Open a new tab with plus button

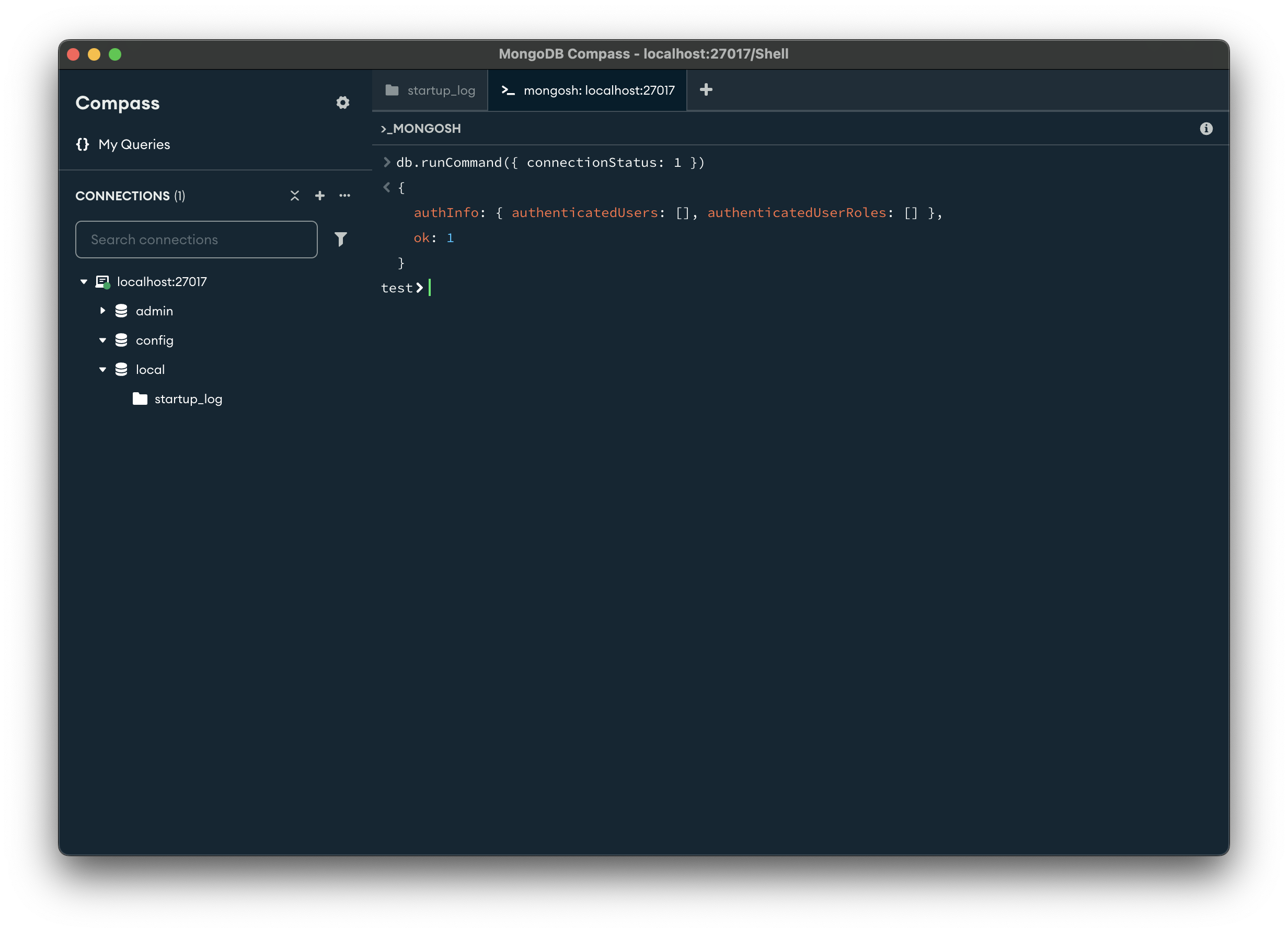[x=706, y=90]
